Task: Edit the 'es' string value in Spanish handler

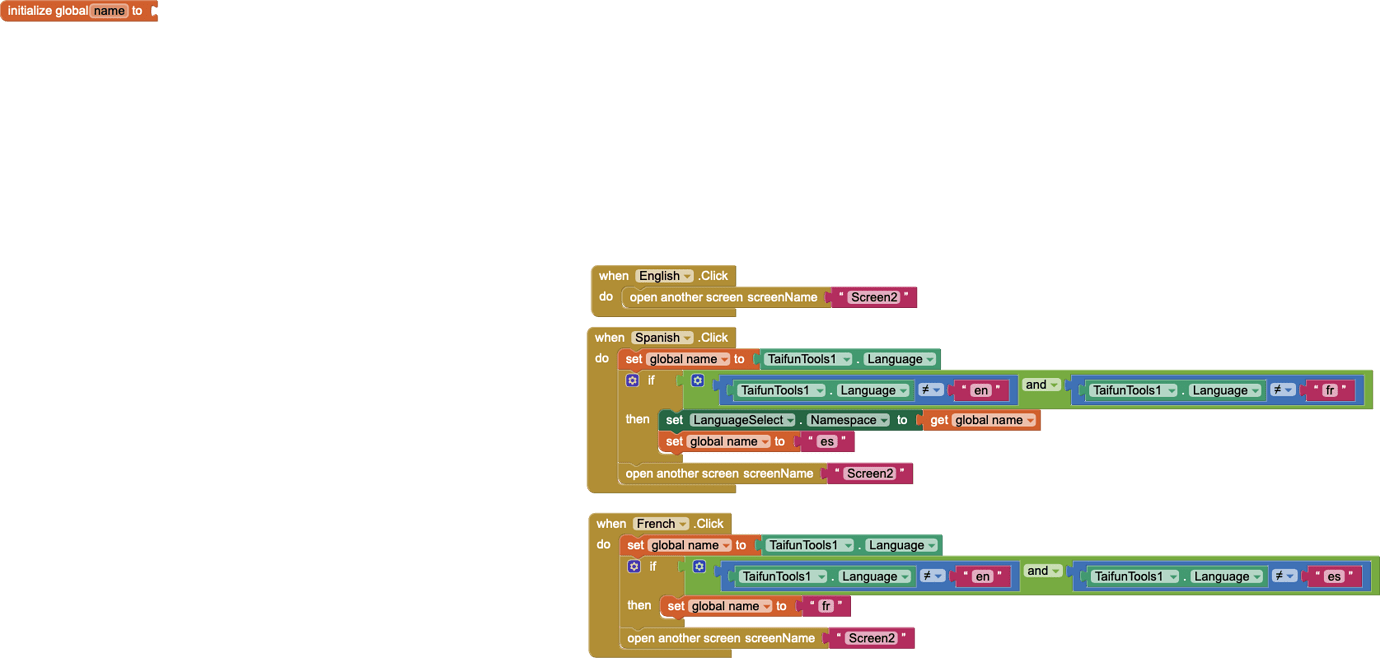Action: coord(828,441)
